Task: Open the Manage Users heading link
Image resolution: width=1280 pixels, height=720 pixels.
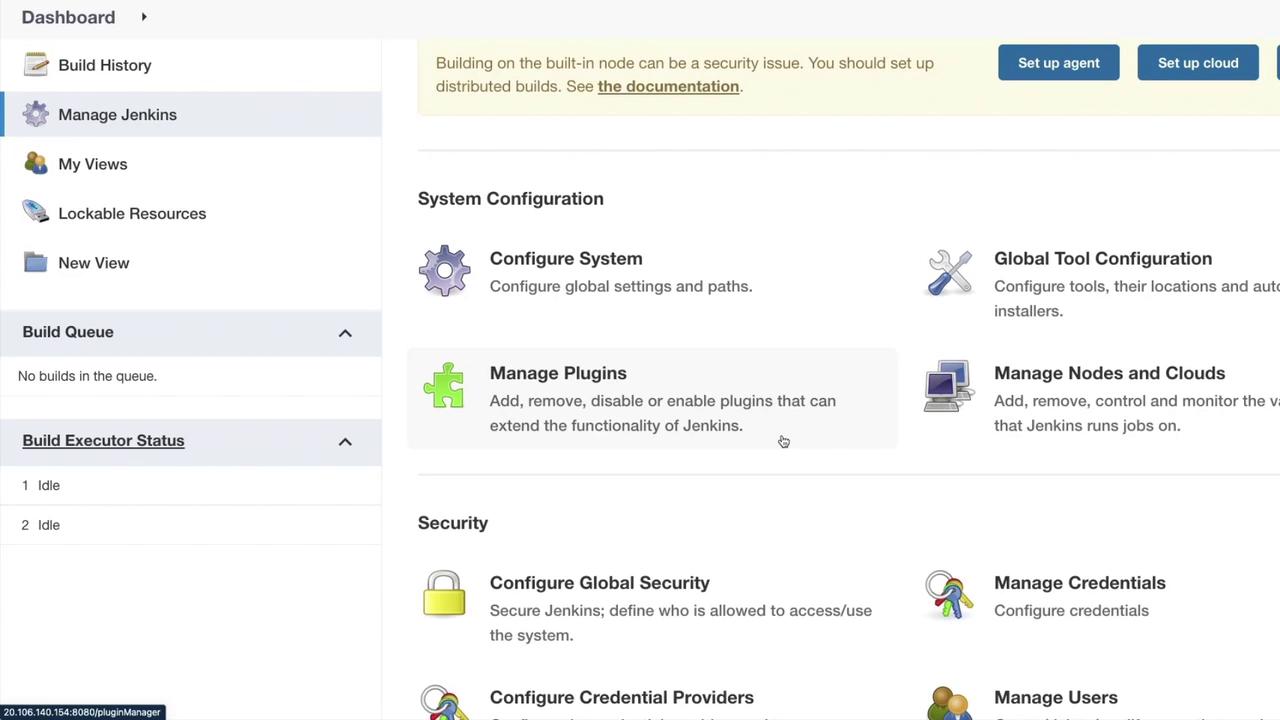Action: (1055, 697)
